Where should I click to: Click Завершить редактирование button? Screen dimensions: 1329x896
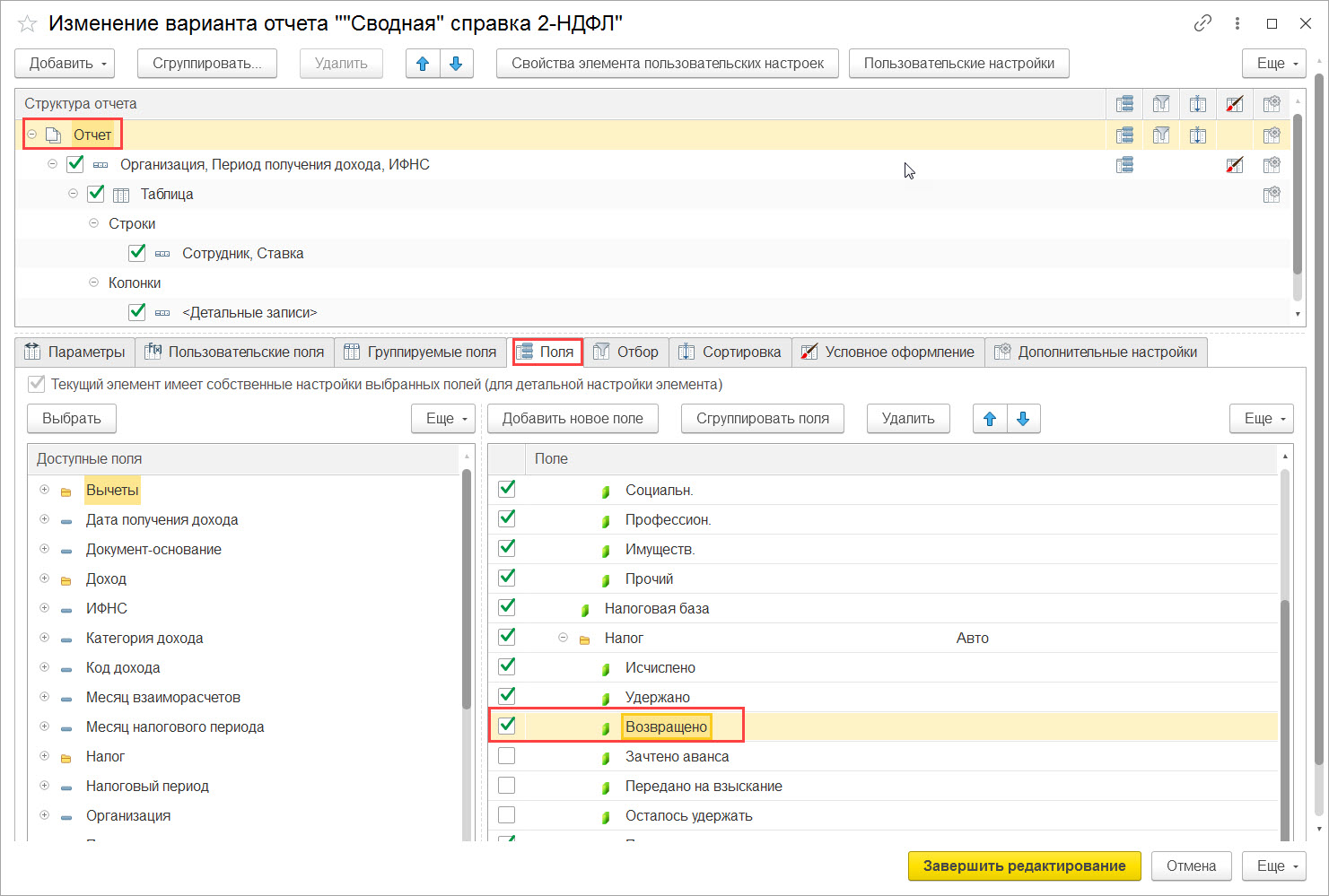1024,866
